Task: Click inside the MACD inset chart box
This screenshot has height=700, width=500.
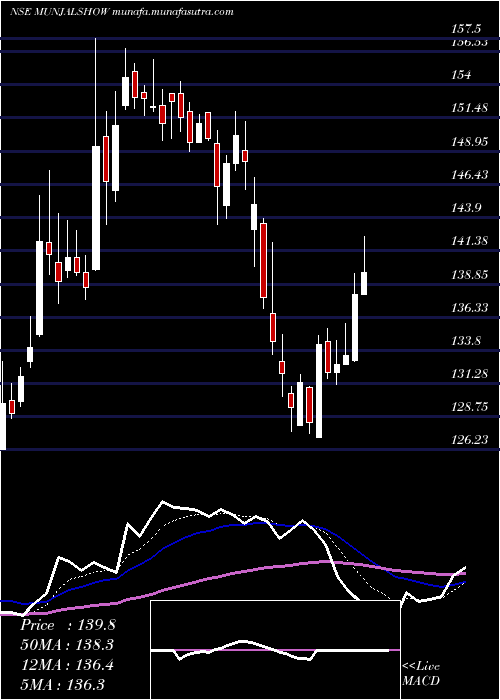Action: (x=275, y=650)
